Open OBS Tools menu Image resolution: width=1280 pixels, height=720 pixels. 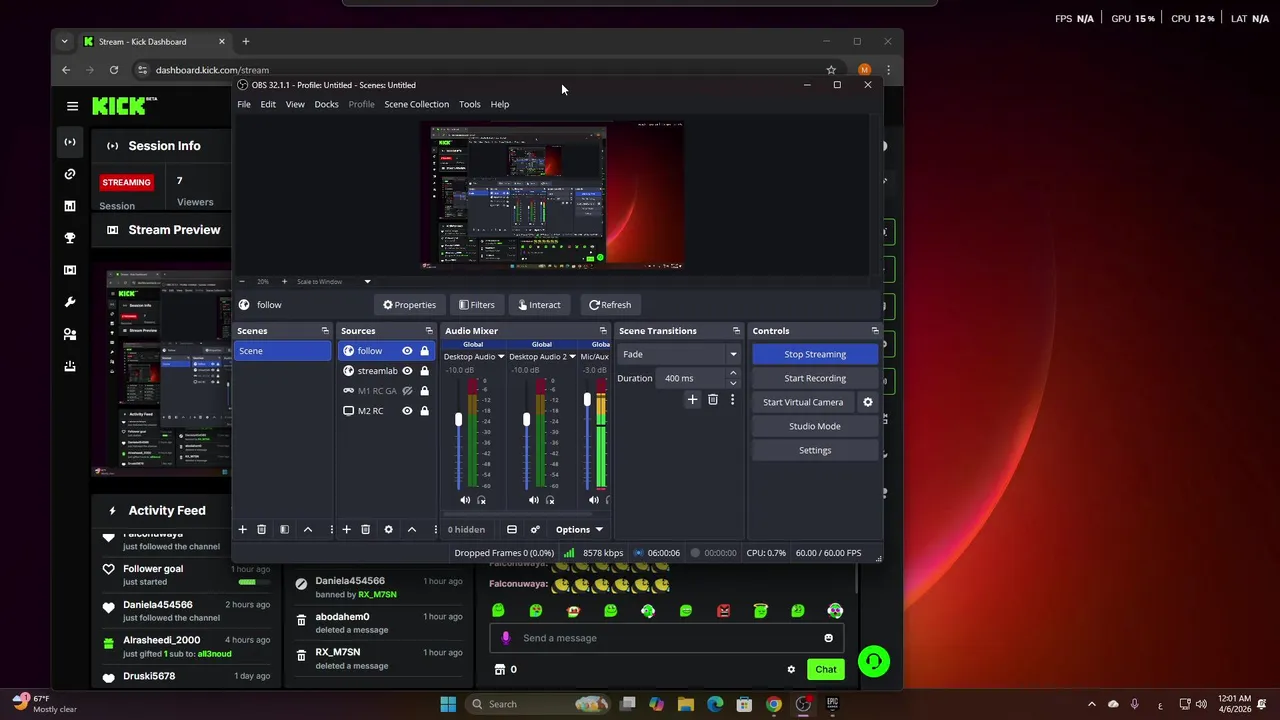click(469, 104)
